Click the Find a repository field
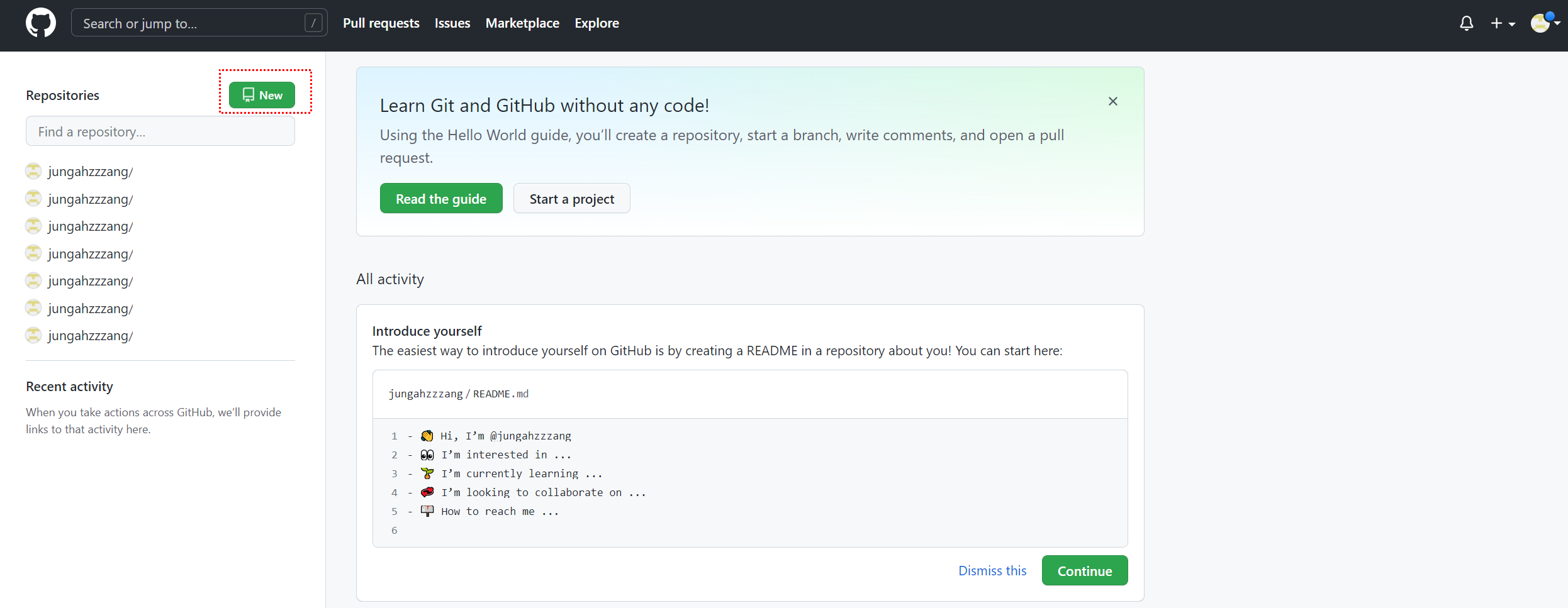 [160, 131]
